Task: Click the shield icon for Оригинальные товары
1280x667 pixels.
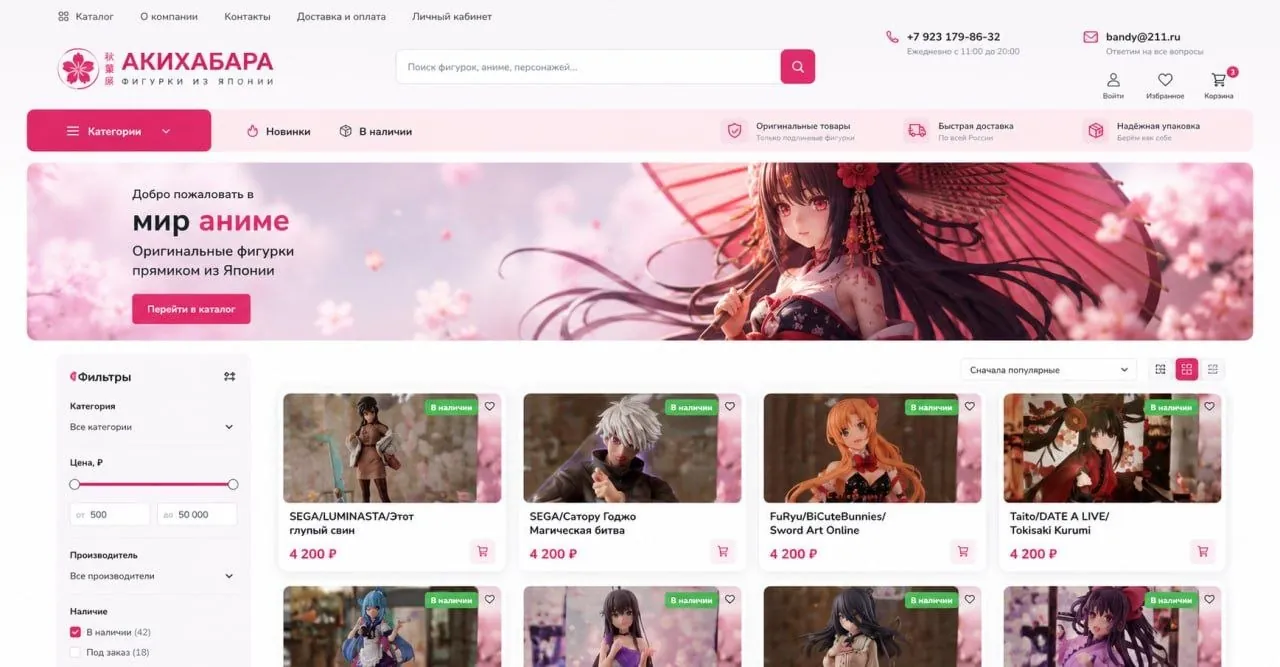Action: 735,130
